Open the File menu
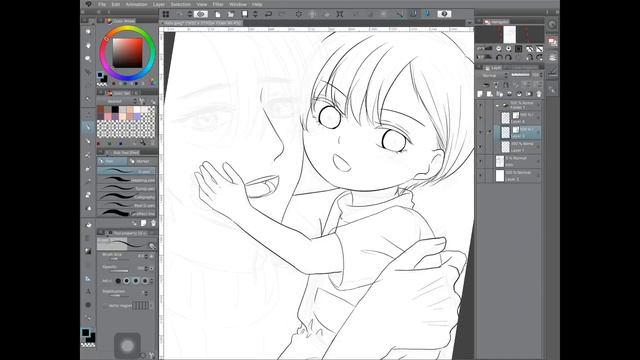 (x=102, y=4)
